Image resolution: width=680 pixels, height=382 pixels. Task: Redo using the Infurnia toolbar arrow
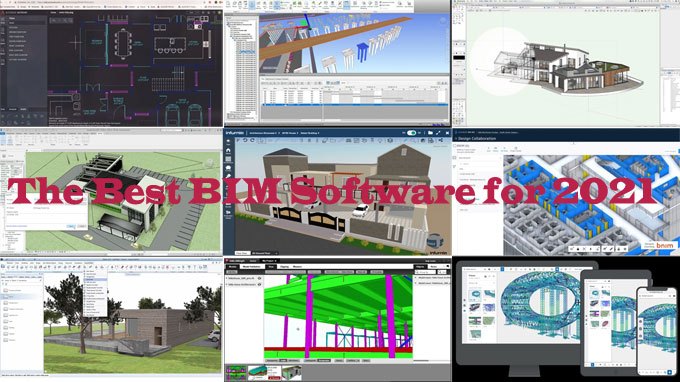coord(252,140)
